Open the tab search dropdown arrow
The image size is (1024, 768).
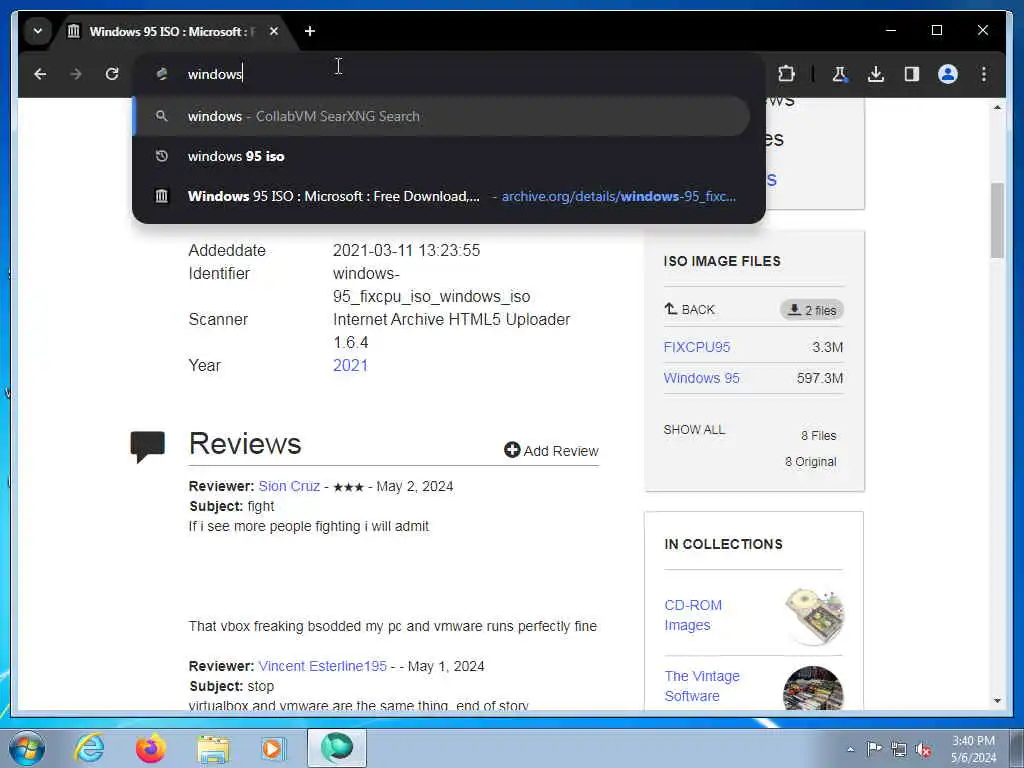click(38, 31)
